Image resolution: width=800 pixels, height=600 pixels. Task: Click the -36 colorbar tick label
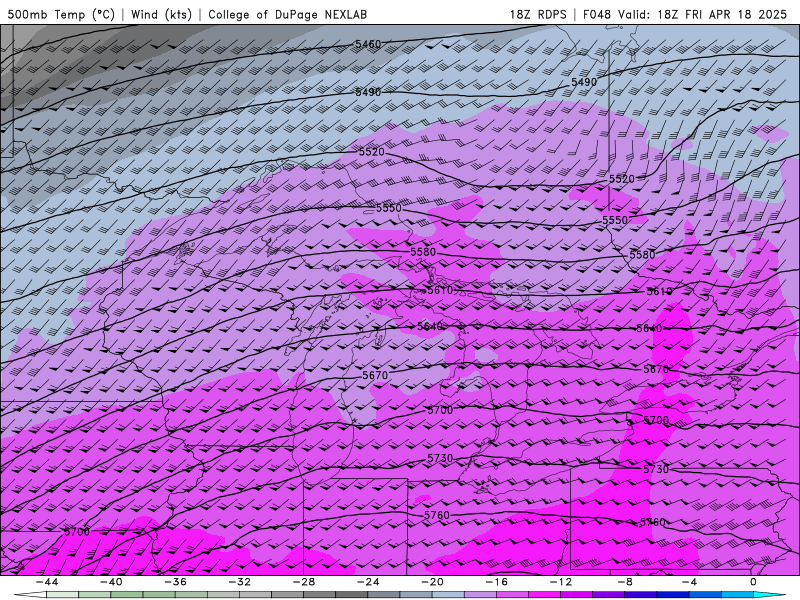[175, 582]
